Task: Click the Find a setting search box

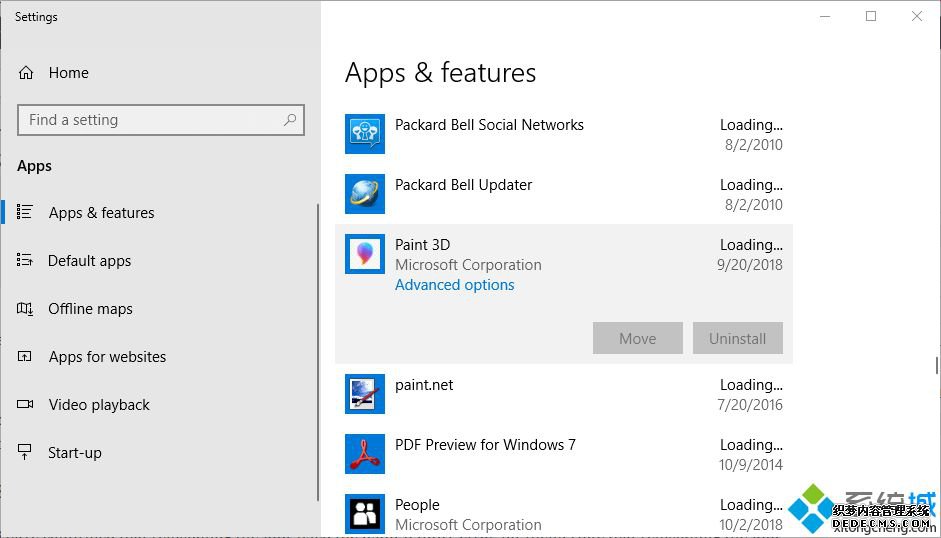Action: point(161,119)
